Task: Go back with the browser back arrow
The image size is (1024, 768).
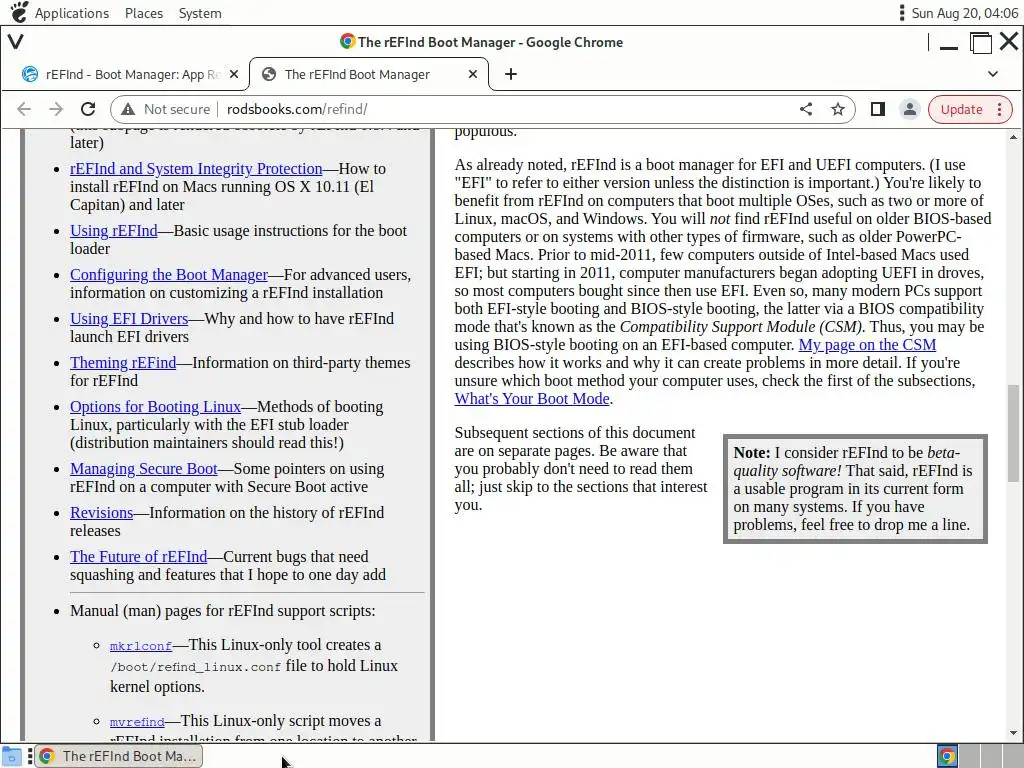Action: point(24,109)
